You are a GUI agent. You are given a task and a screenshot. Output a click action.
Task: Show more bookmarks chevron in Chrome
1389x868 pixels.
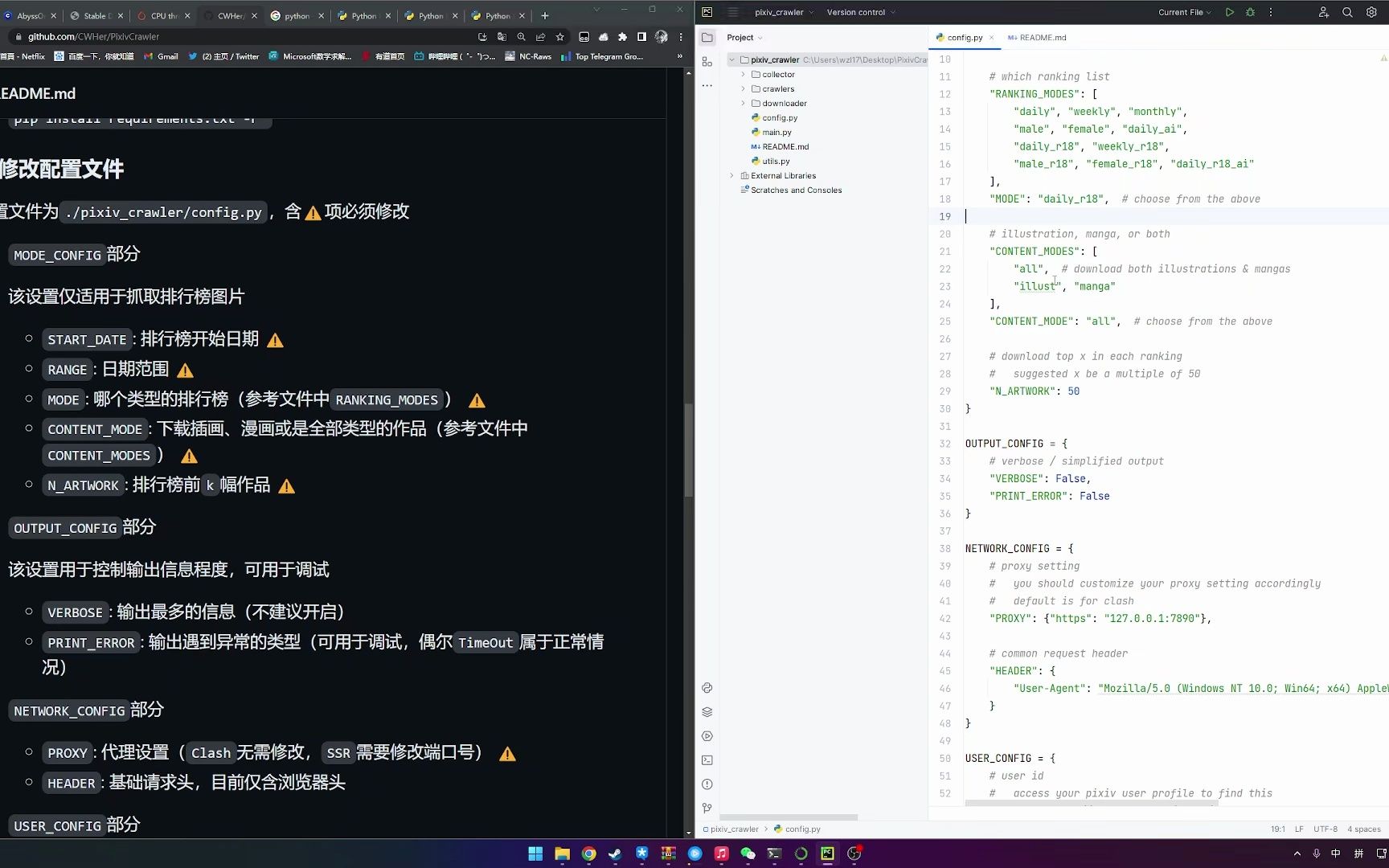680,56
